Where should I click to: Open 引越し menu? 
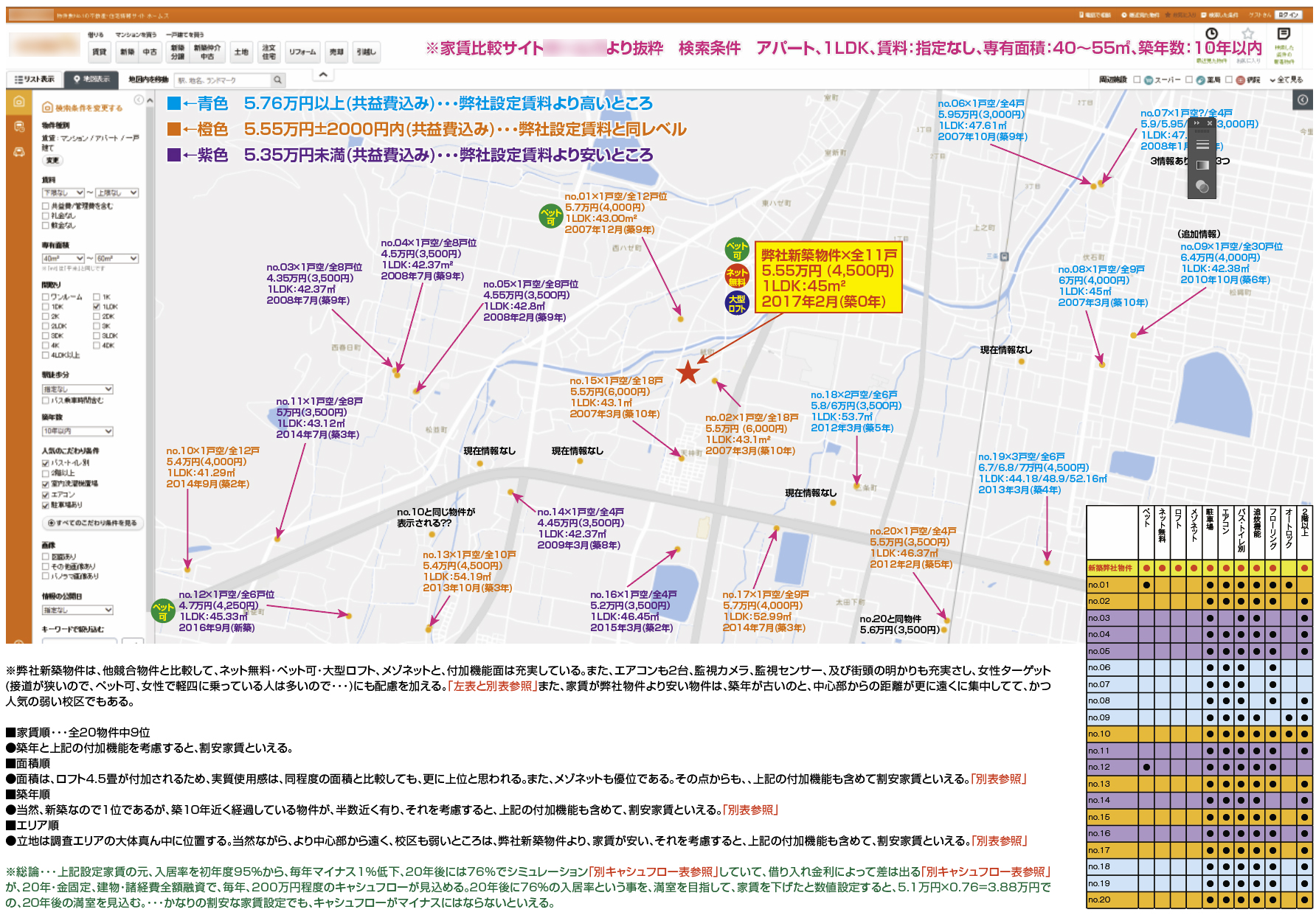point(366,52)
